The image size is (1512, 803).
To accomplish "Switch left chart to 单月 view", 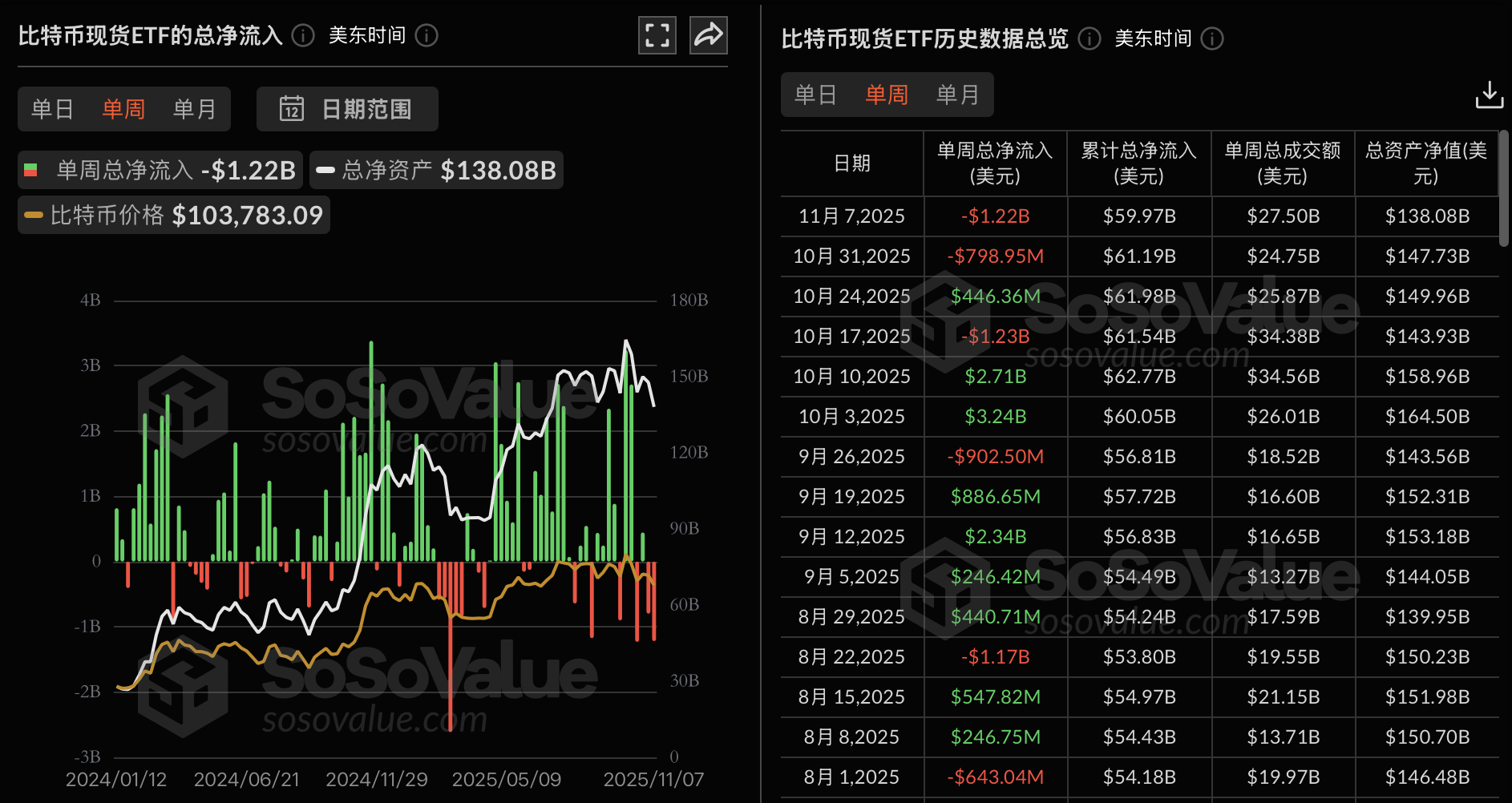I will [195, 109].
